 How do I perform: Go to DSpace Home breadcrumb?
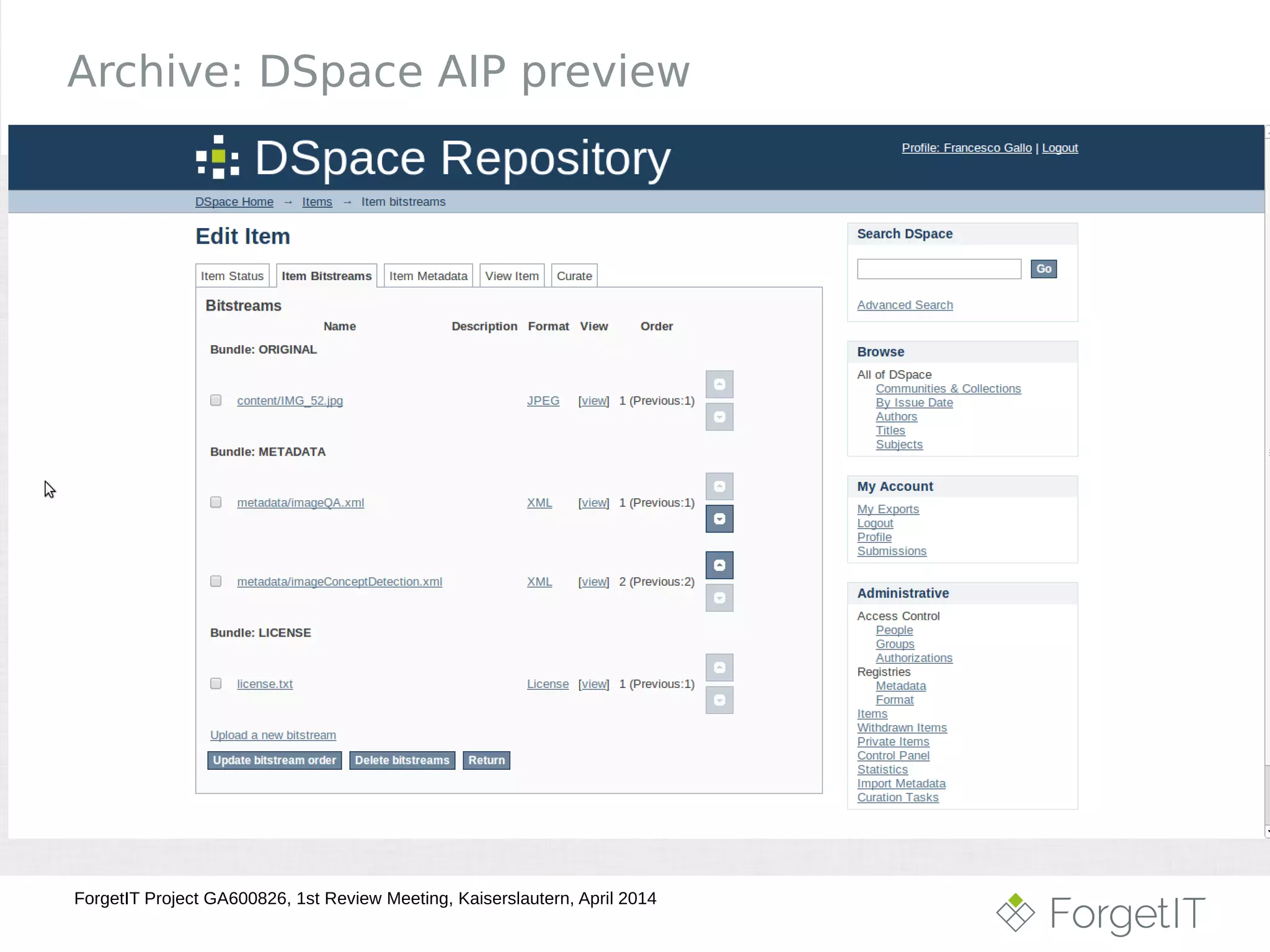coord(234,202)
